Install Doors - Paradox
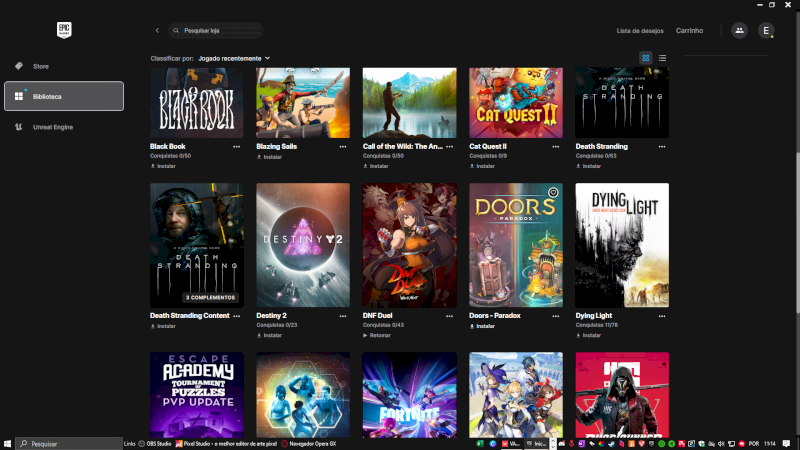800x450 pixels. coord(482,327)
